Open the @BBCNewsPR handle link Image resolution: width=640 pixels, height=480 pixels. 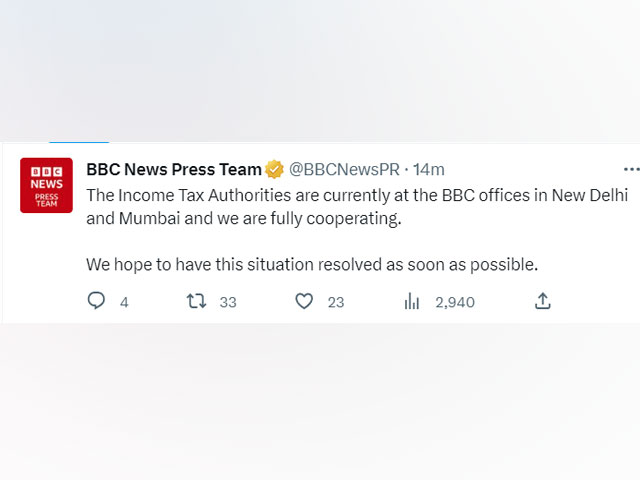point(342,170)
